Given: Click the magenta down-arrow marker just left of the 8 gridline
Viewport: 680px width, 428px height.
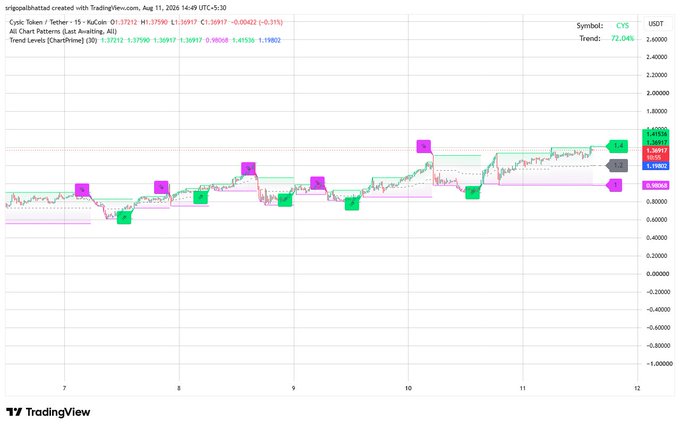Looking at the screenshot, I should [161, 187].
